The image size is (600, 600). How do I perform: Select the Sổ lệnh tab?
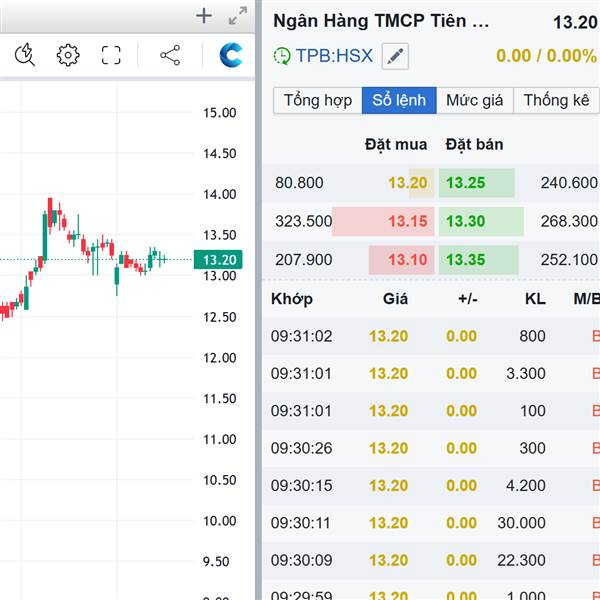click(x=399, y=100)
